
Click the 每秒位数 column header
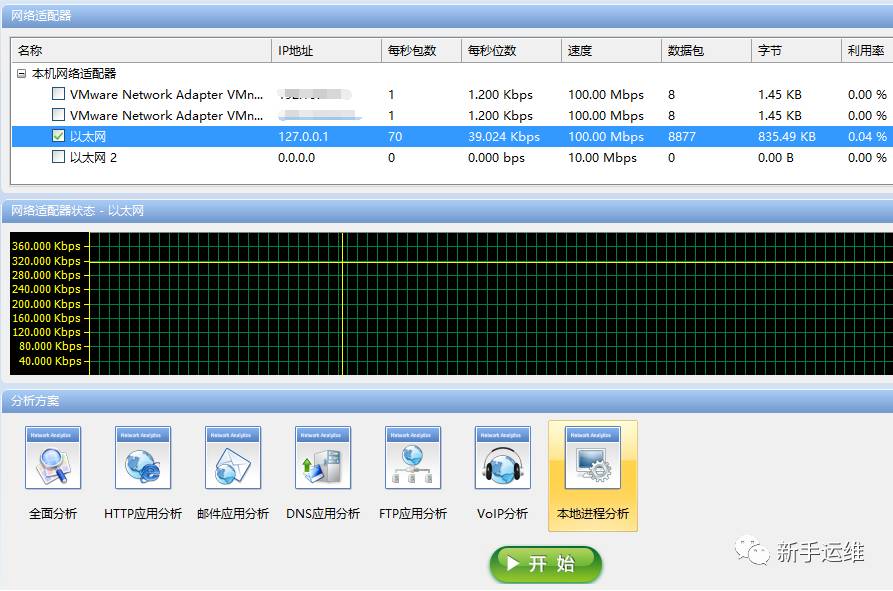(x=510, y=50)
